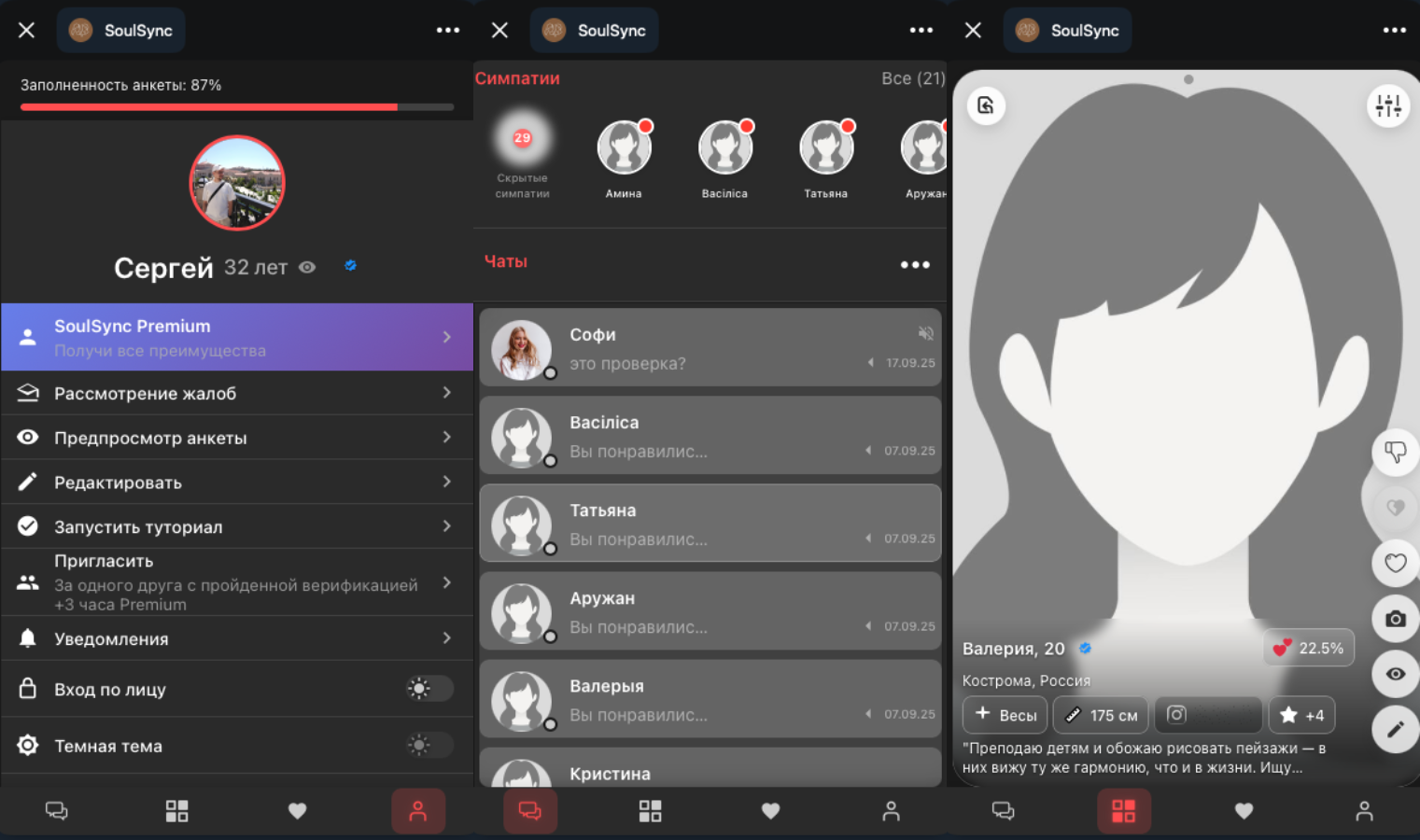Tap the thumbs-down dislike button on Валерия
Screen dimensions: 1420x840
point(1396,452)
